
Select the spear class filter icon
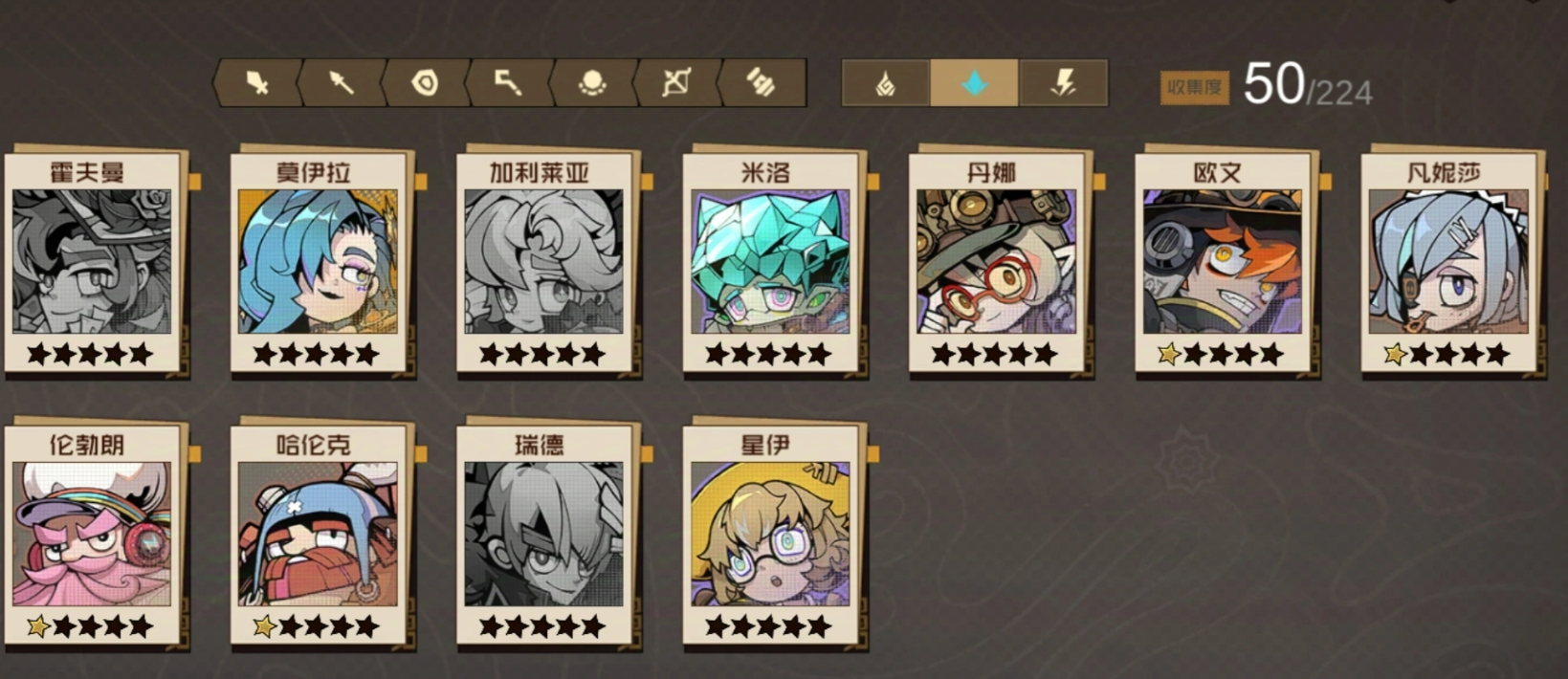coord(341,83)
